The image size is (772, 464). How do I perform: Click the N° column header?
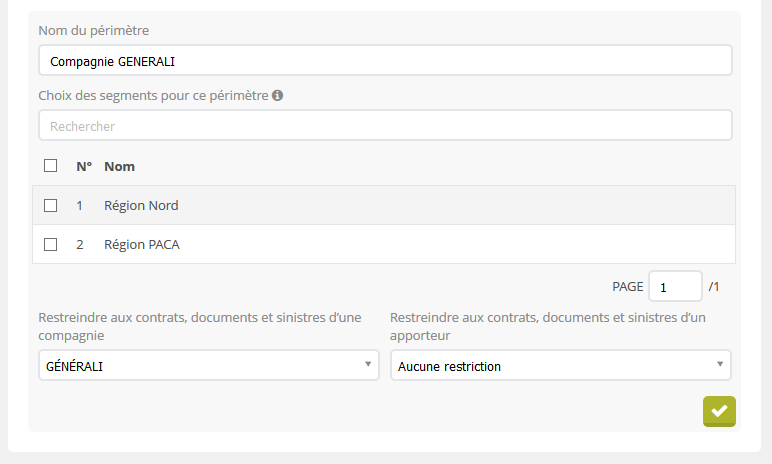tap(84, 166)
